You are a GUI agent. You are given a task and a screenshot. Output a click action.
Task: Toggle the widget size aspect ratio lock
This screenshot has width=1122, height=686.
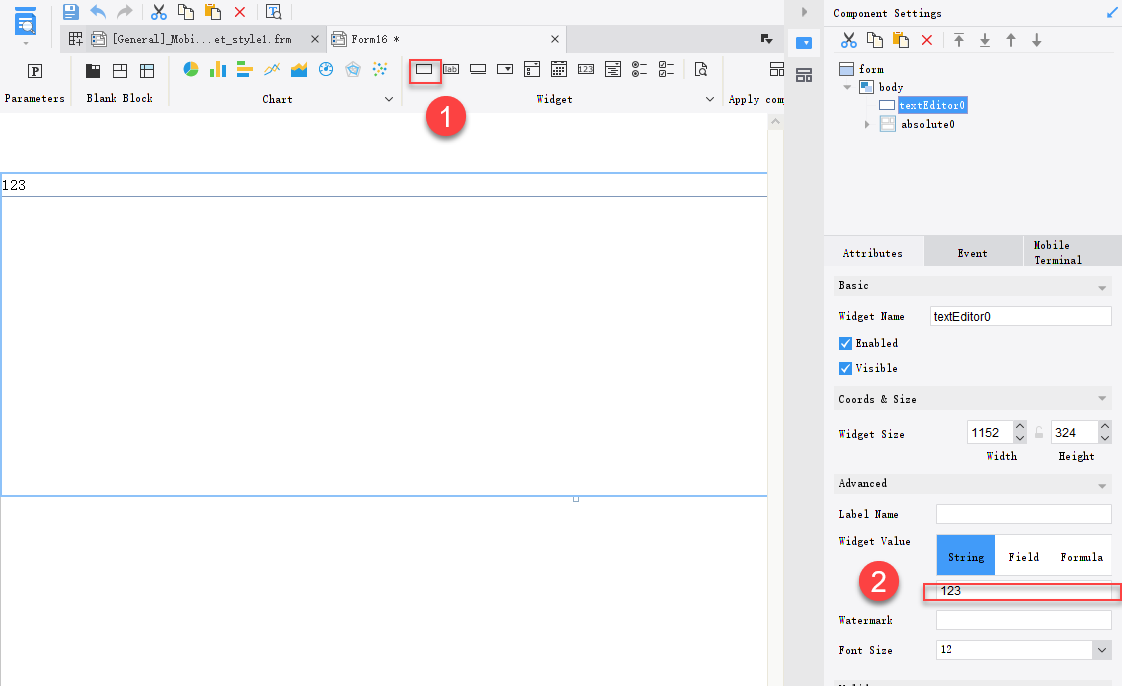pos(1039,433)
